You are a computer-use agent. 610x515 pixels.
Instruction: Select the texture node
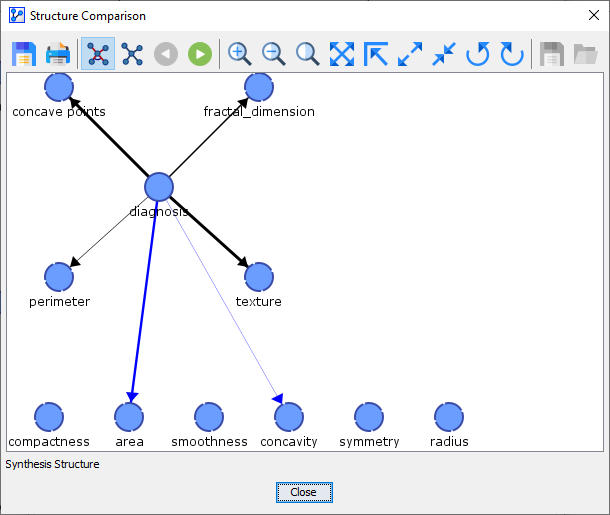click(259, 277)
